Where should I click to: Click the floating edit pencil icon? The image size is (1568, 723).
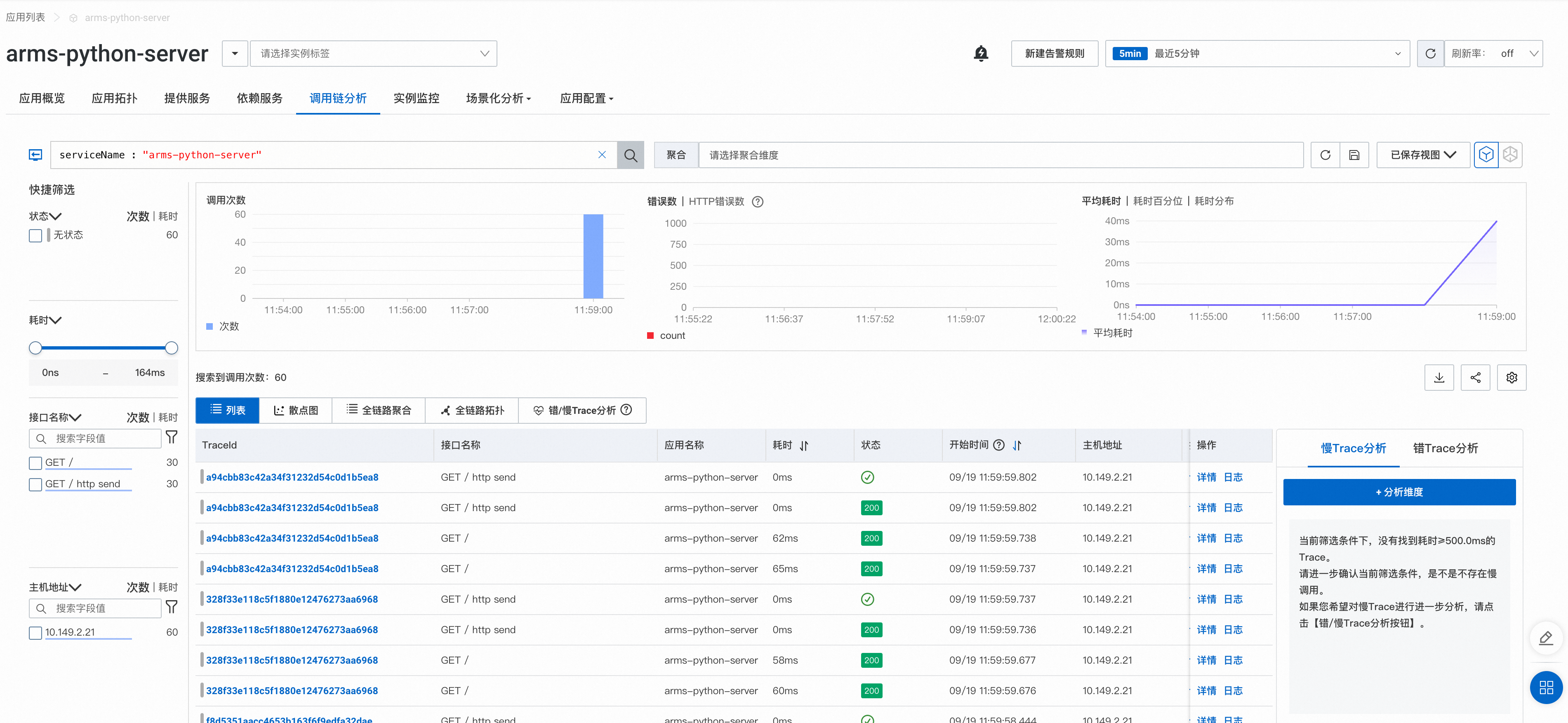[x=1545, y=638]
